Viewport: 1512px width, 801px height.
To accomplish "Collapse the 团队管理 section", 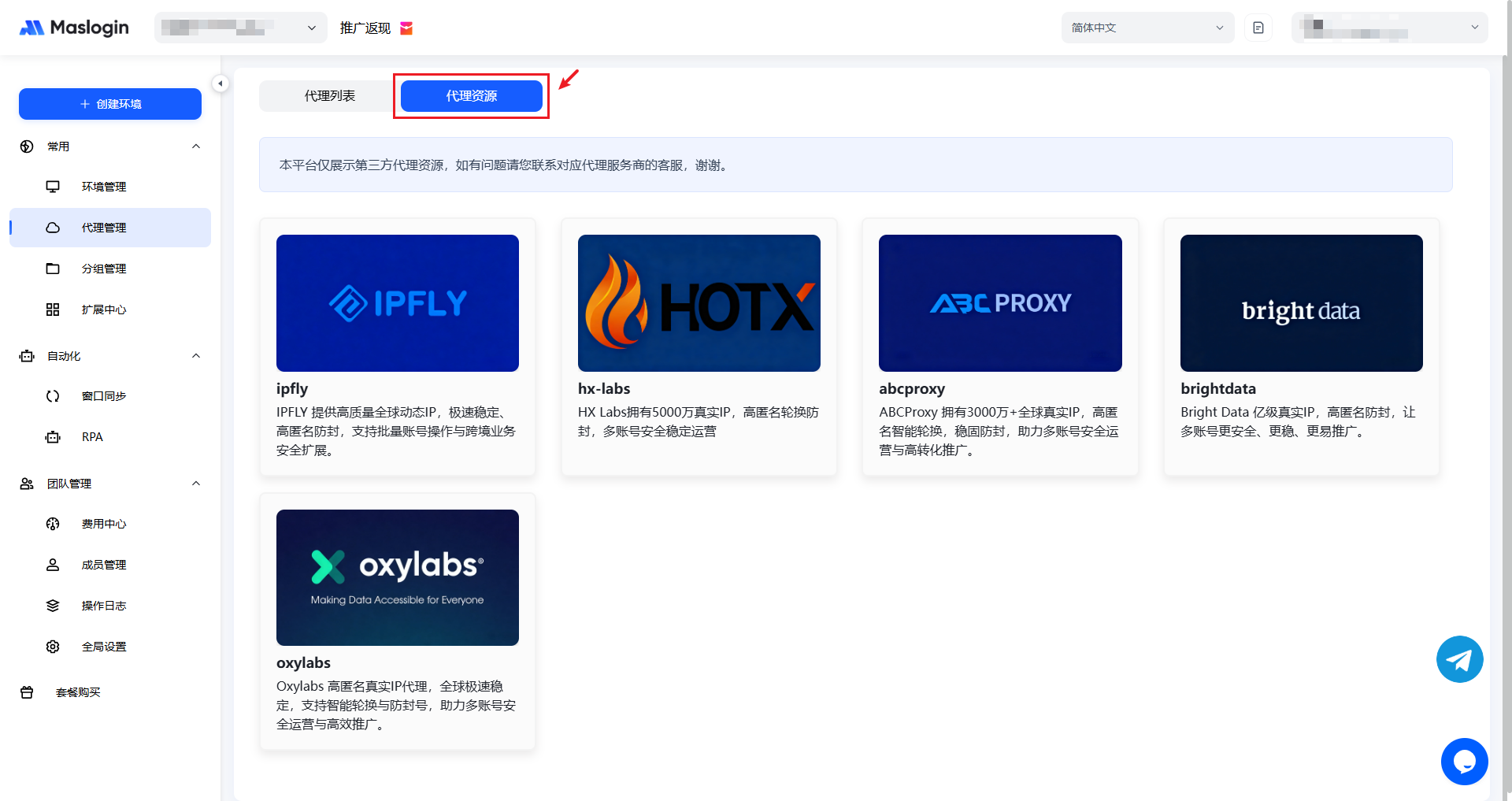I will (x=196, y=484).
